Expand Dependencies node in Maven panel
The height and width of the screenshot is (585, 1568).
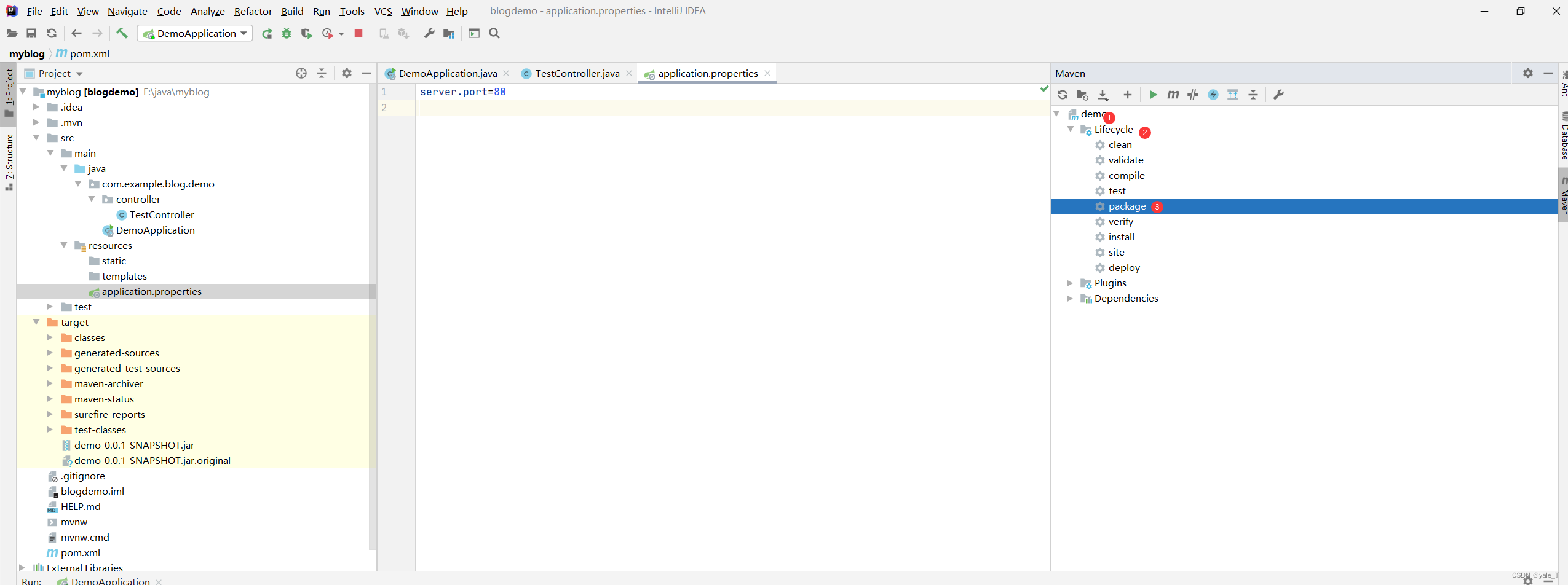coord(1071,298)
